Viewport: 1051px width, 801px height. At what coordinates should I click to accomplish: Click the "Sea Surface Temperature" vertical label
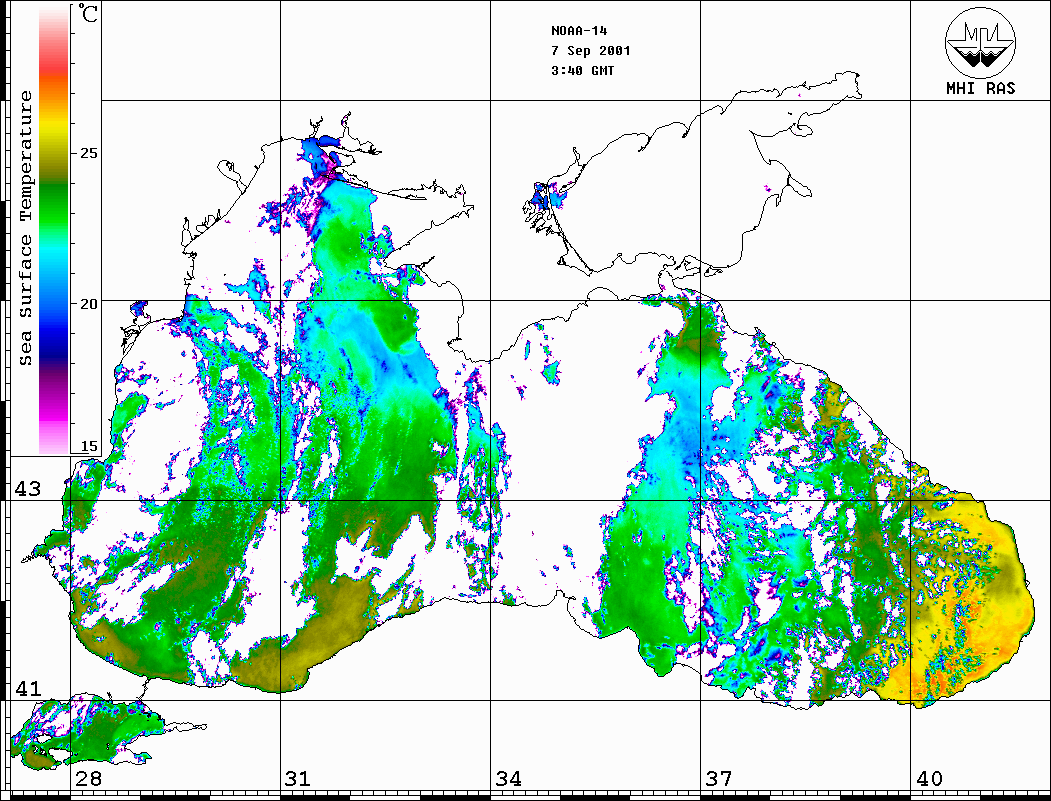click(x=25, y=228)
